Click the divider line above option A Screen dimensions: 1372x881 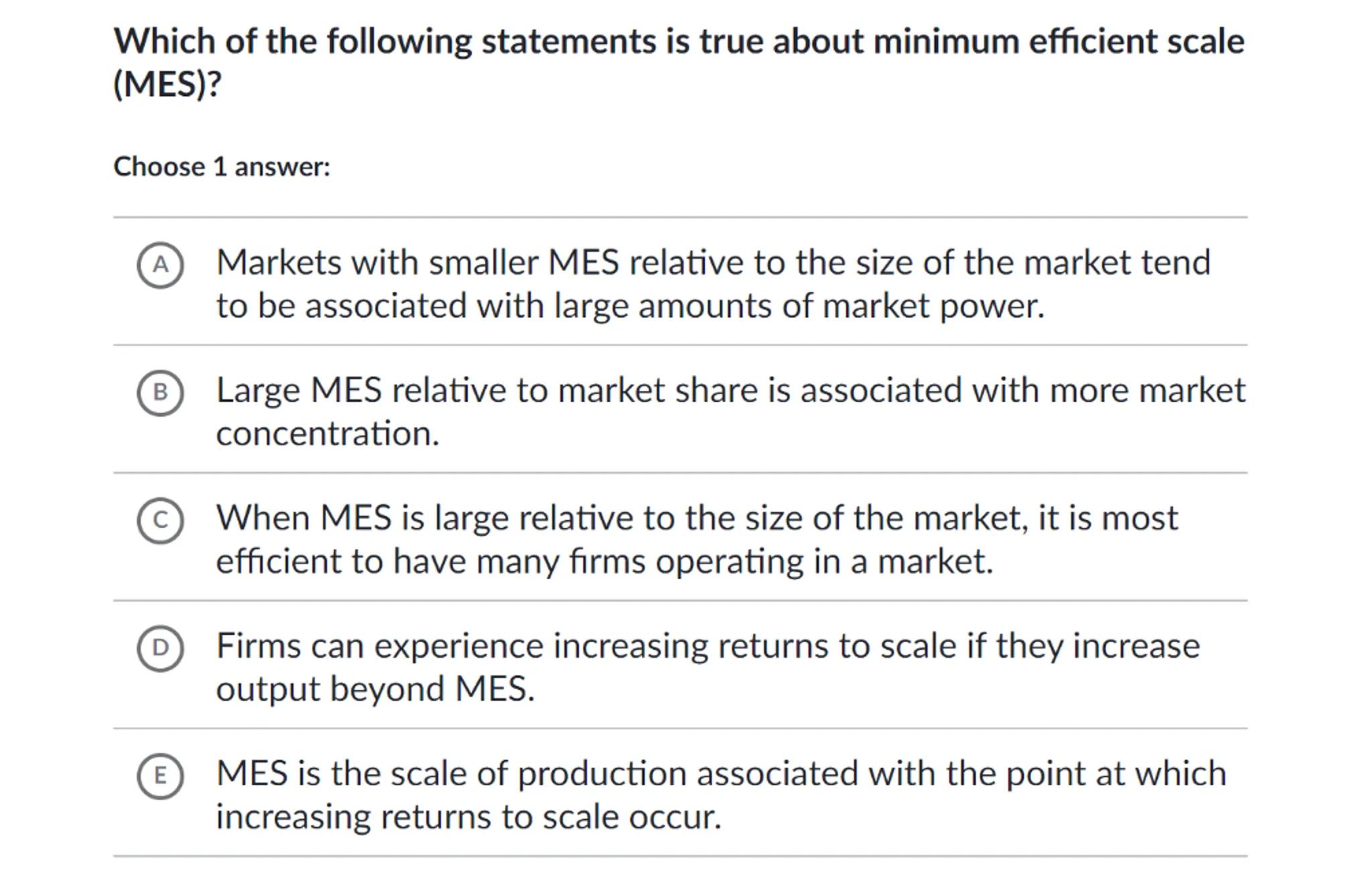click(x=680, y=217)
